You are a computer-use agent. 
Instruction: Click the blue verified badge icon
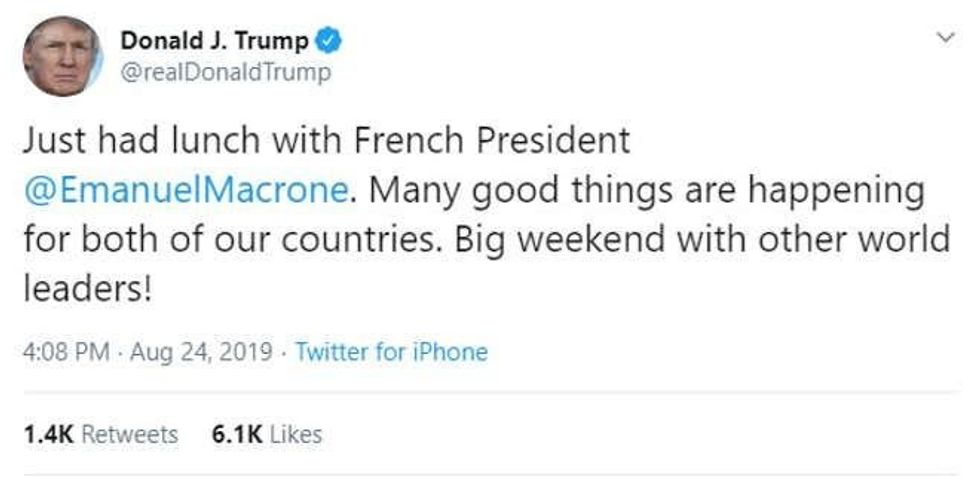coord(332,41)
